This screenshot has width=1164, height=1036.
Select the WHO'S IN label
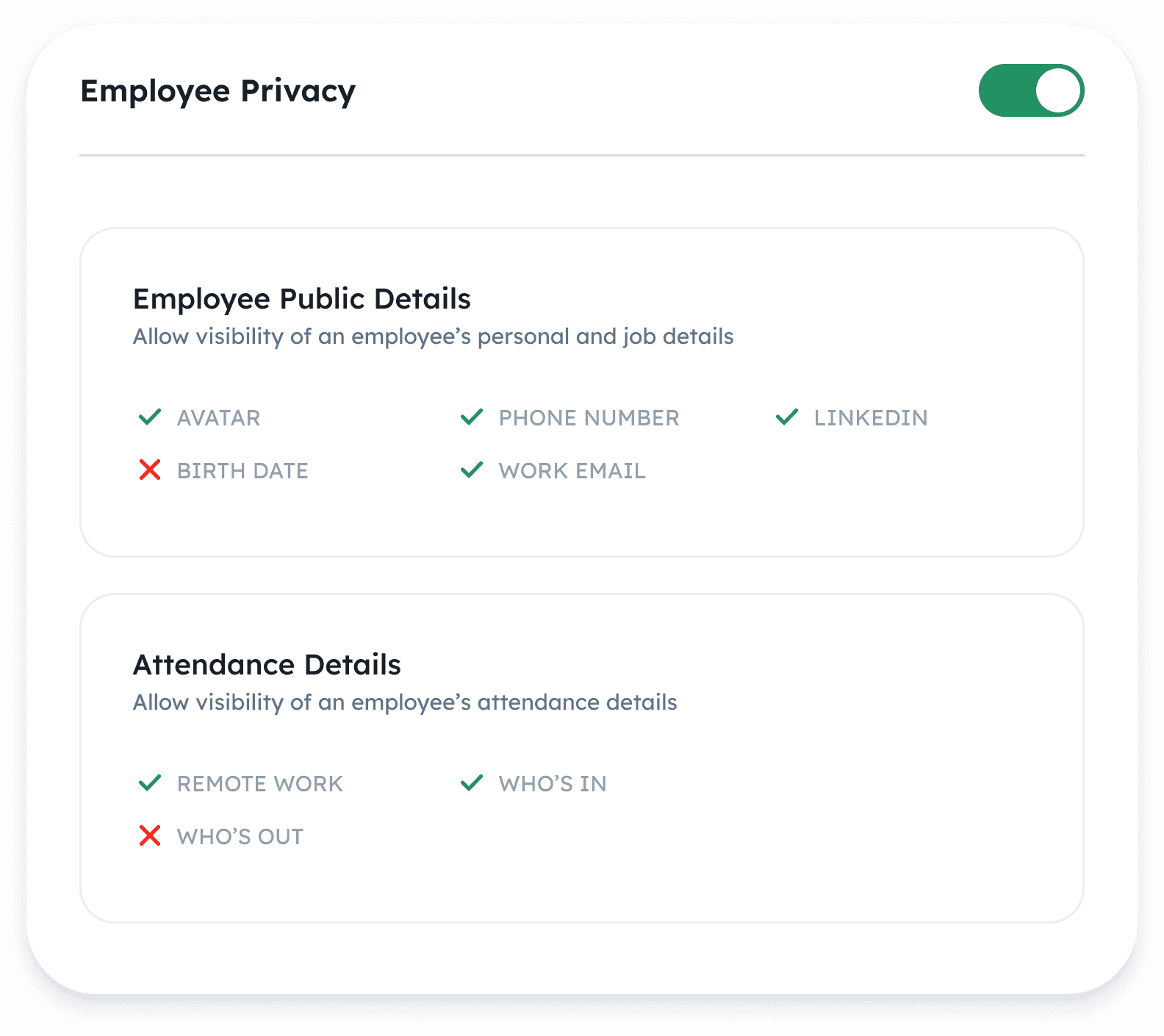553,784
